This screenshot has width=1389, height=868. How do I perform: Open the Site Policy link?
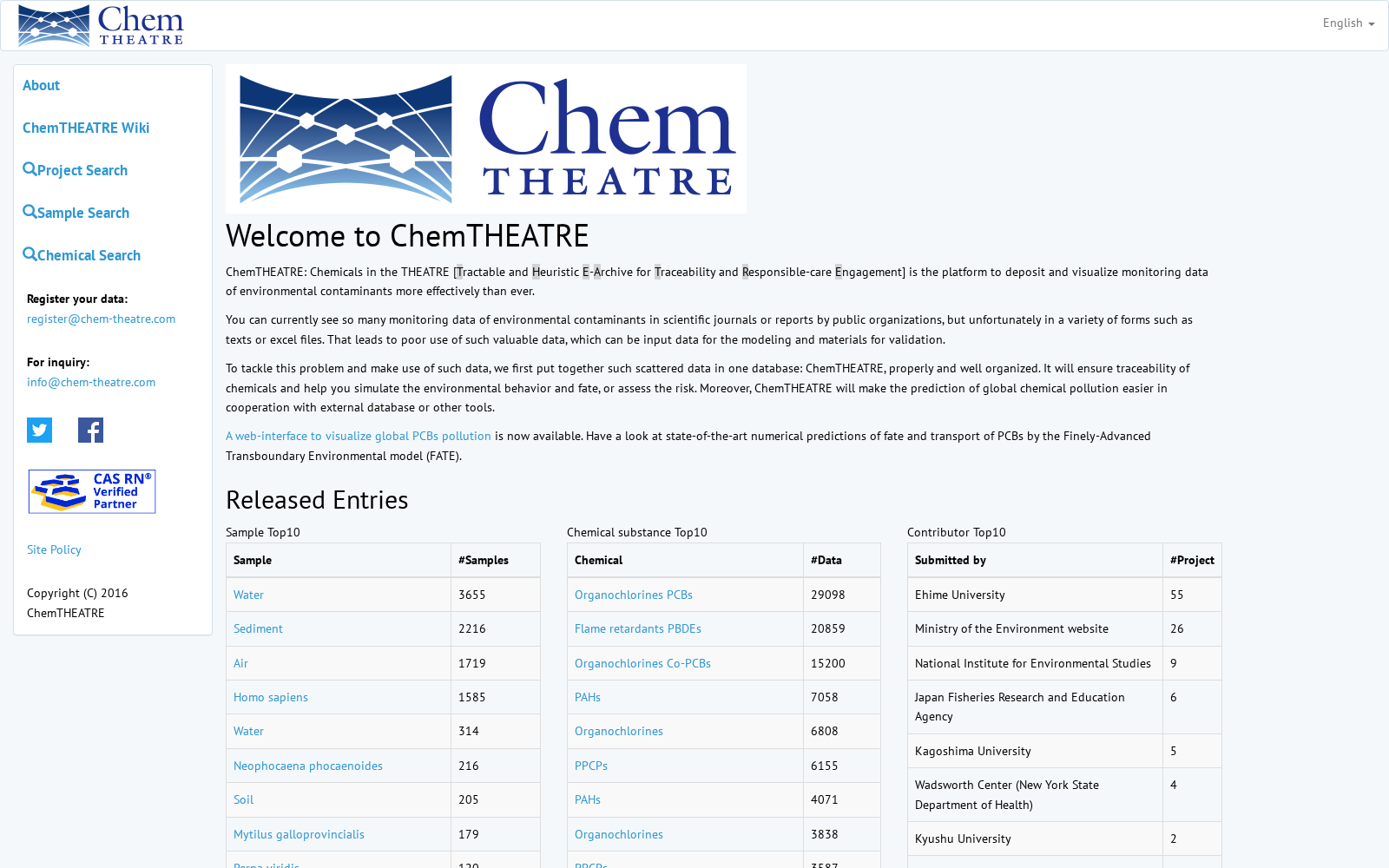point(54,549)
